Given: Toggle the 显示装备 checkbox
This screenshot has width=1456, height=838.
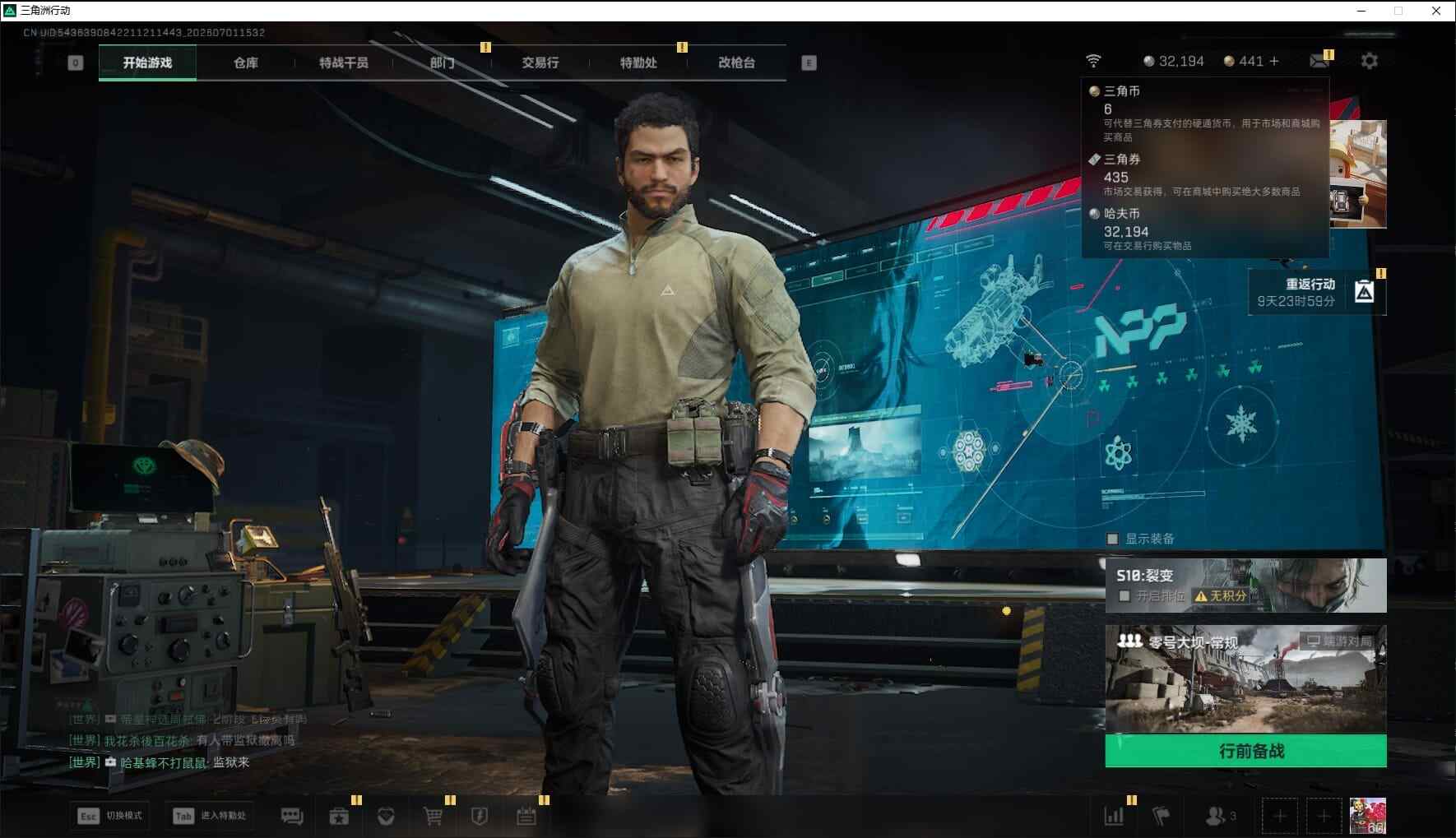Looking at the screenshot, I should [x=1112, y=539].
